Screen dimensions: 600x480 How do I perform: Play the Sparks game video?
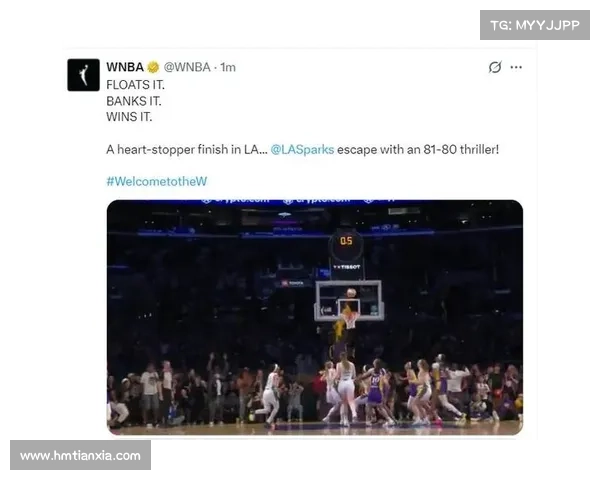coord(315,317)
